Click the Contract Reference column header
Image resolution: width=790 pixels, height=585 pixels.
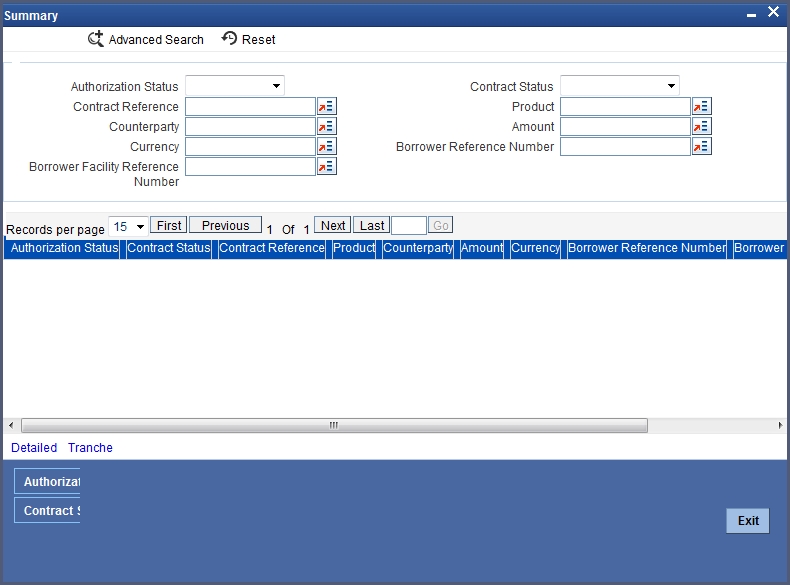(x=272, y=248)
